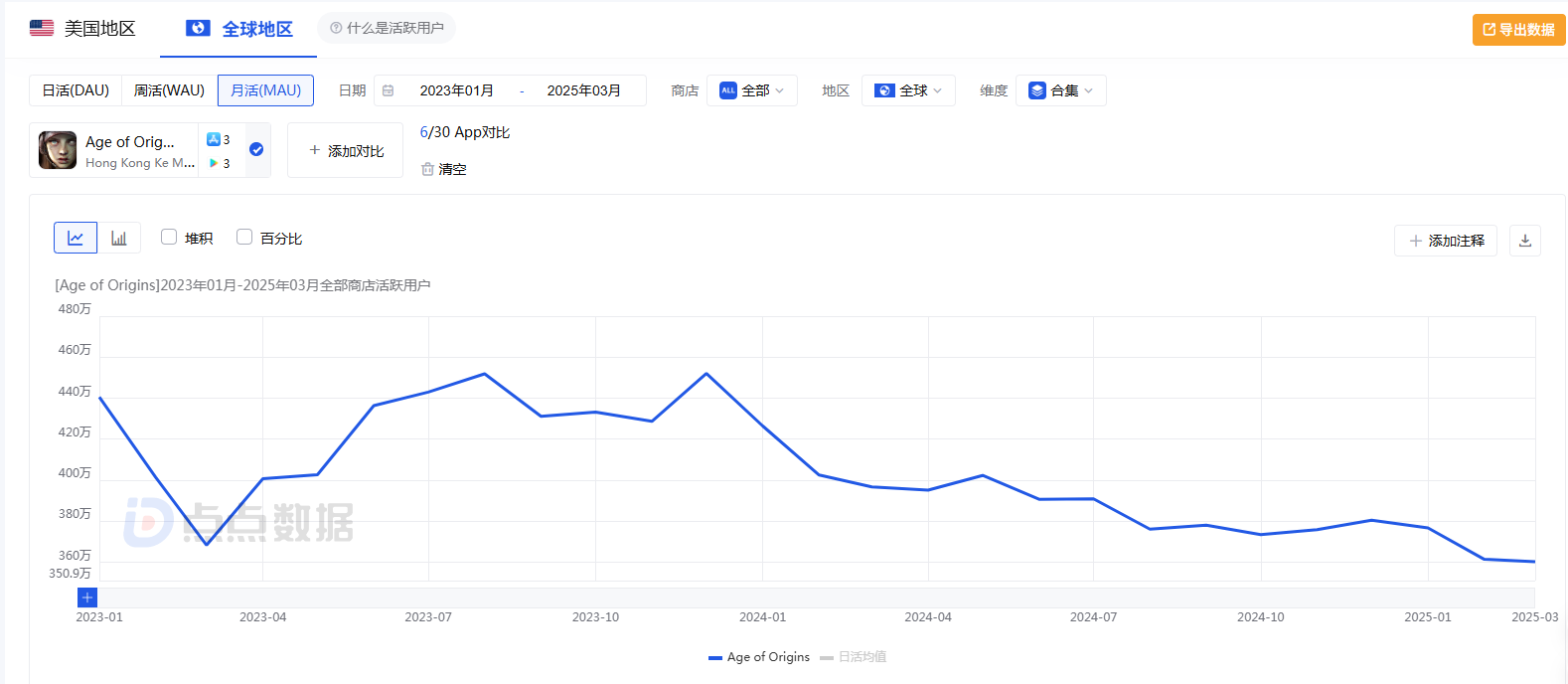Click the download chart icon
The width and height of the screenshot is (1568, 684).
click(x=1525, y=241)
